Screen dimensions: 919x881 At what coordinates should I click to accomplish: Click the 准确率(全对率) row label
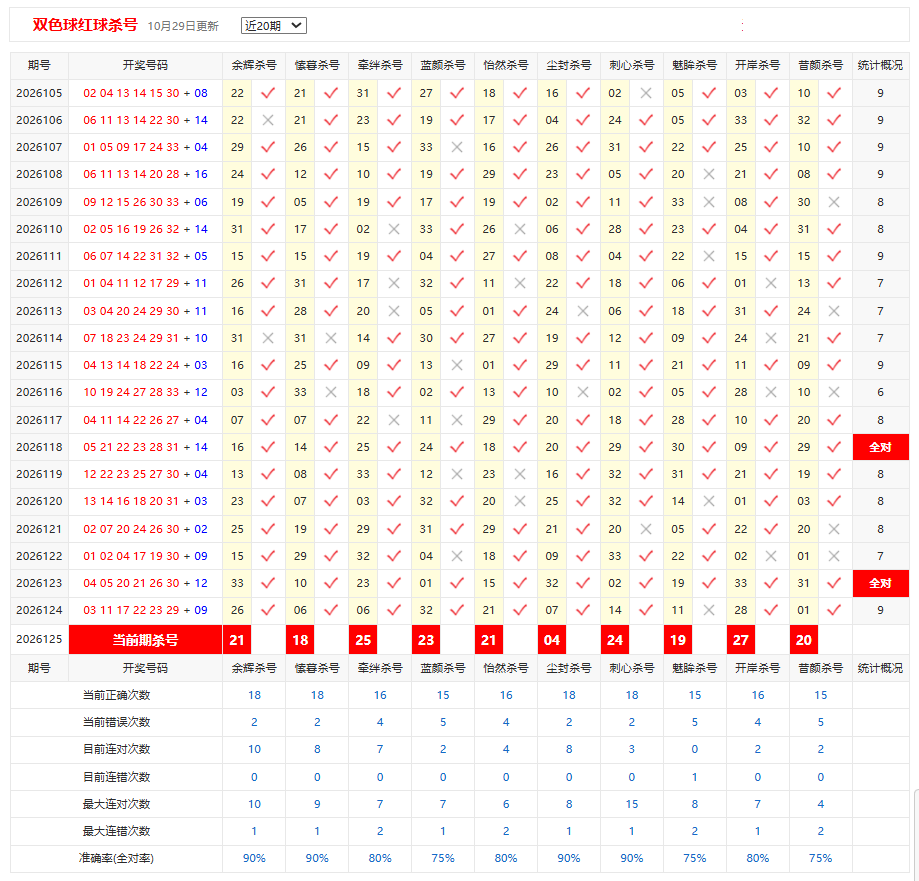pyautogui.click(x=117, y=858)
